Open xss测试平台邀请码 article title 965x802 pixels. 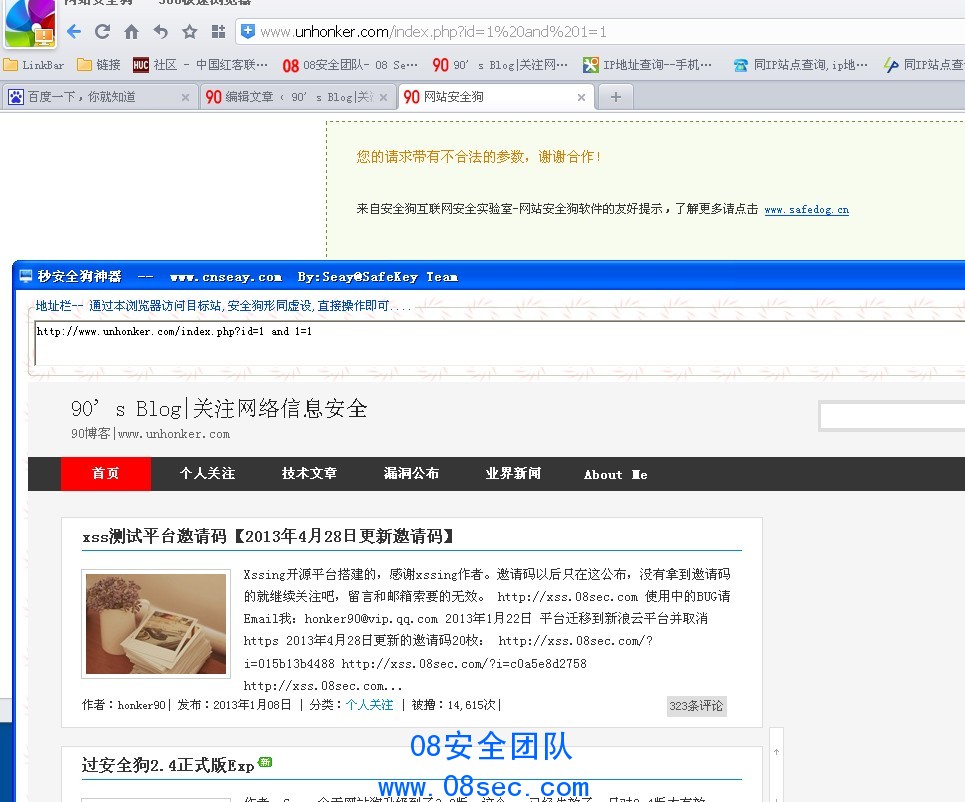268,536
